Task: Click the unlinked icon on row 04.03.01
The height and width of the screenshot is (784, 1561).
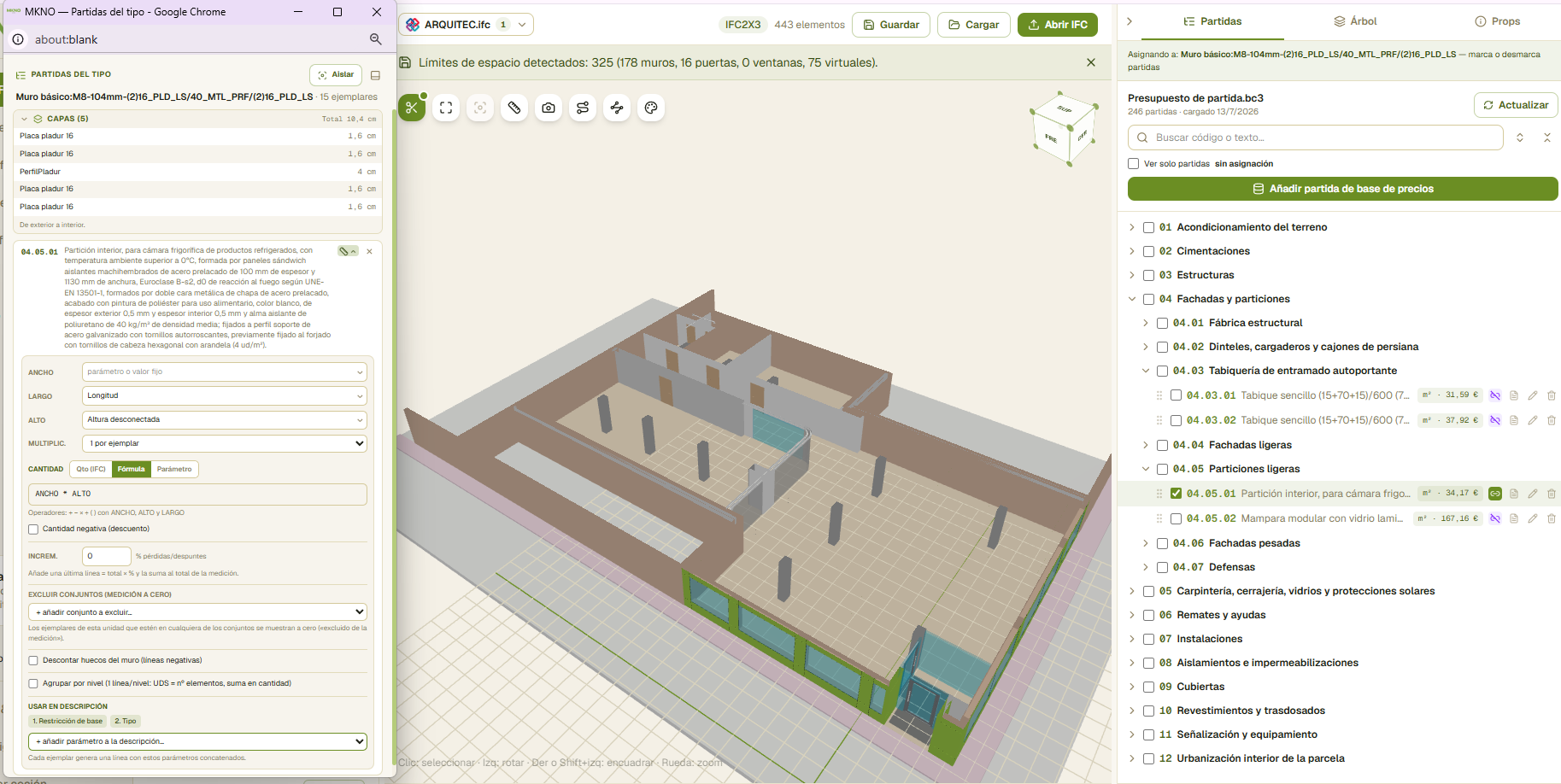Action: pos(1495,395)
